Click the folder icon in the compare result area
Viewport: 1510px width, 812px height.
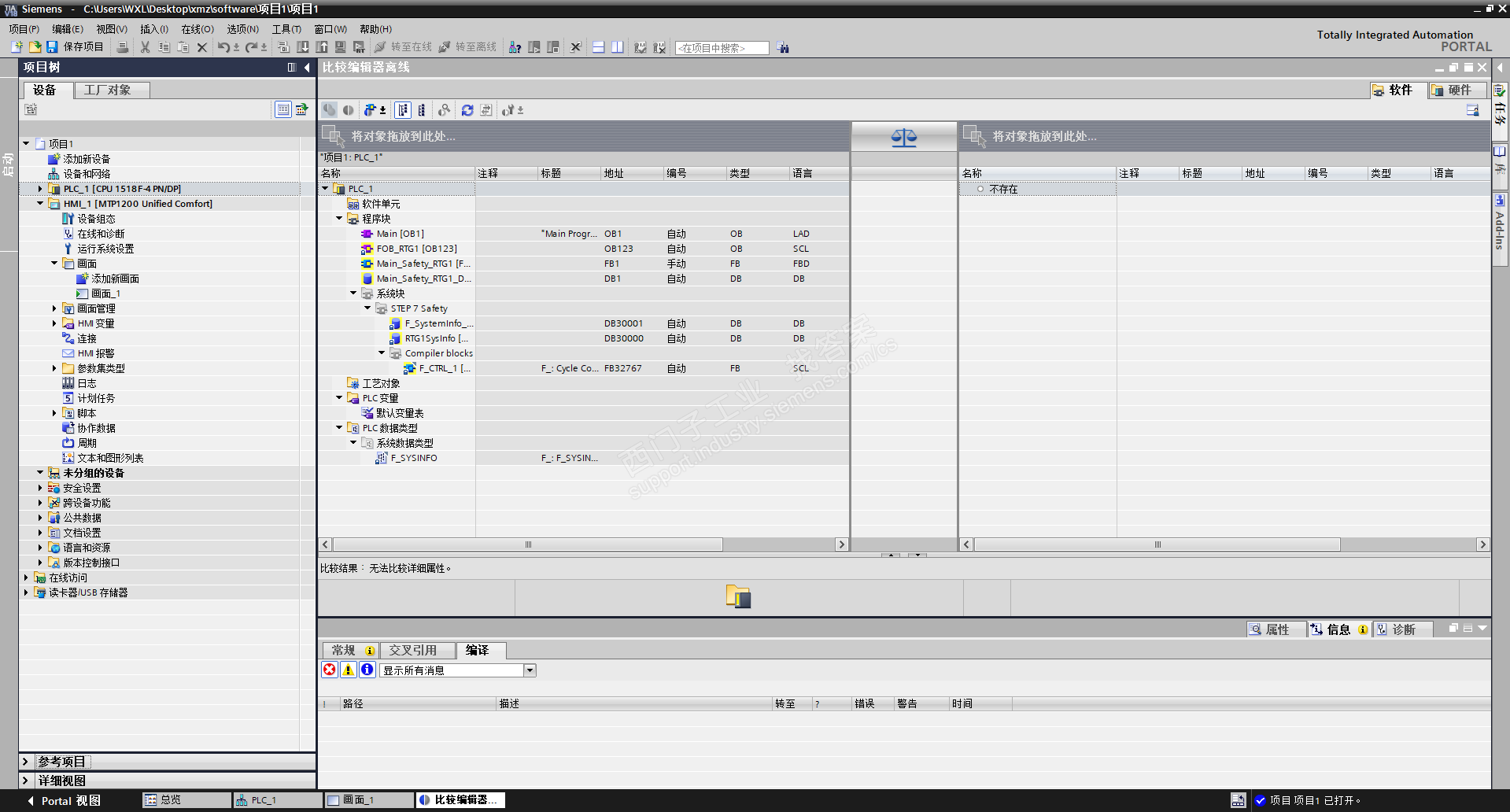click(x=738, y=596)
